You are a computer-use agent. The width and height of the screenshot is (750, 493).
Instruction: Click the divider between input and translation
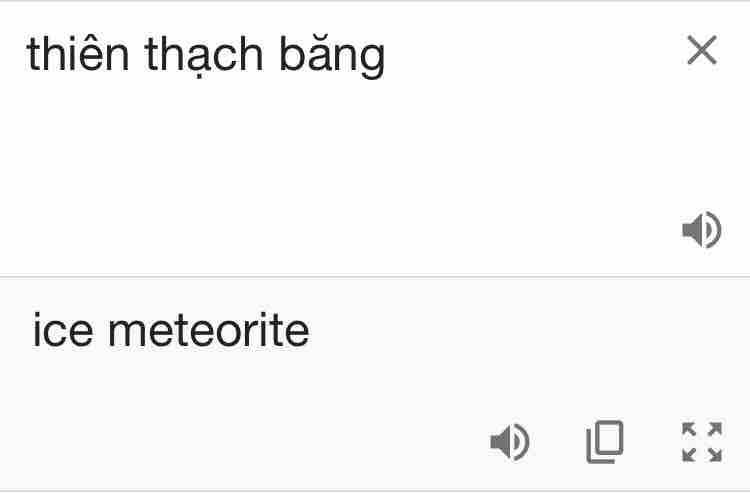375,277
